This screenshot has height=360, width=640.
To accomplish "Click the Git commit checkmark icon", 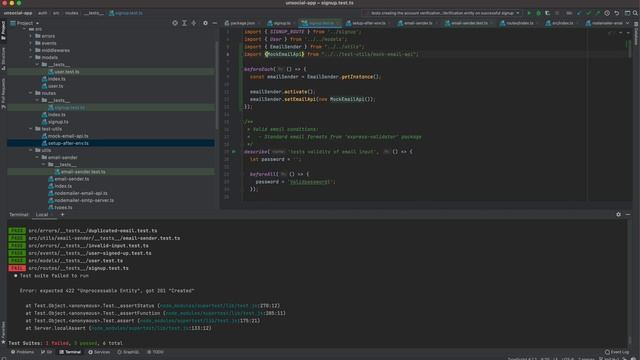I will pyautogui.click(x=588, y=13).
